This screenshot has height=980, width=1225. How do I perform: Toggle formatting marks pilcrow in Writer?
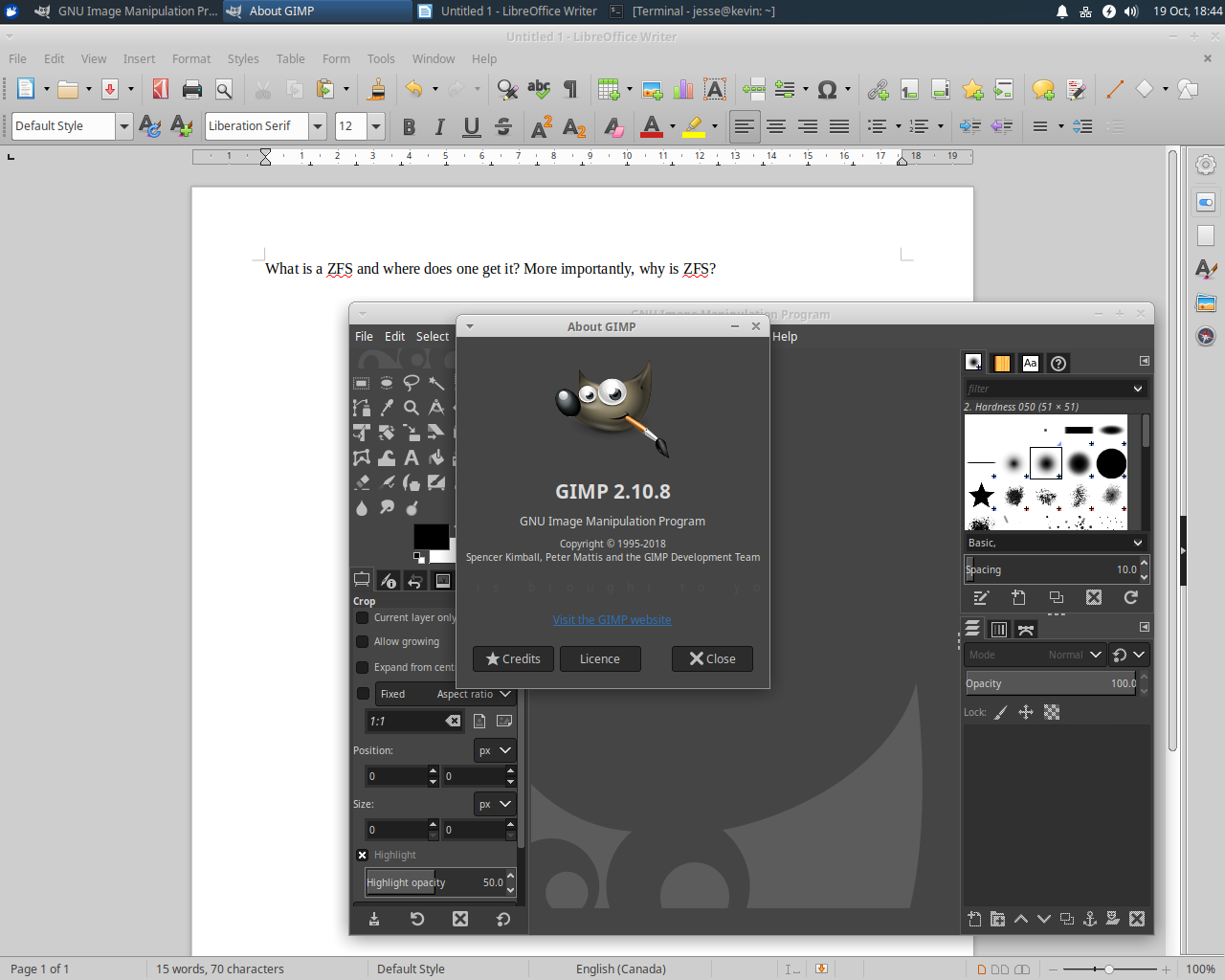point(570,89)
